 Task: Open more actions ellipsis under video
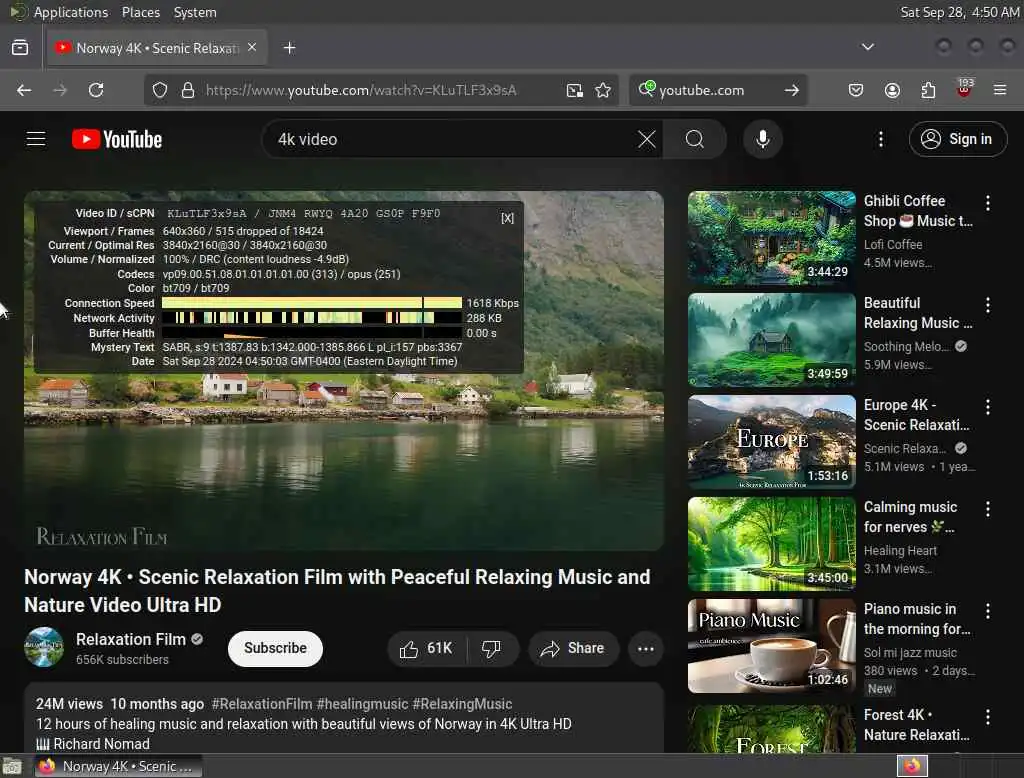coord(645,649)
